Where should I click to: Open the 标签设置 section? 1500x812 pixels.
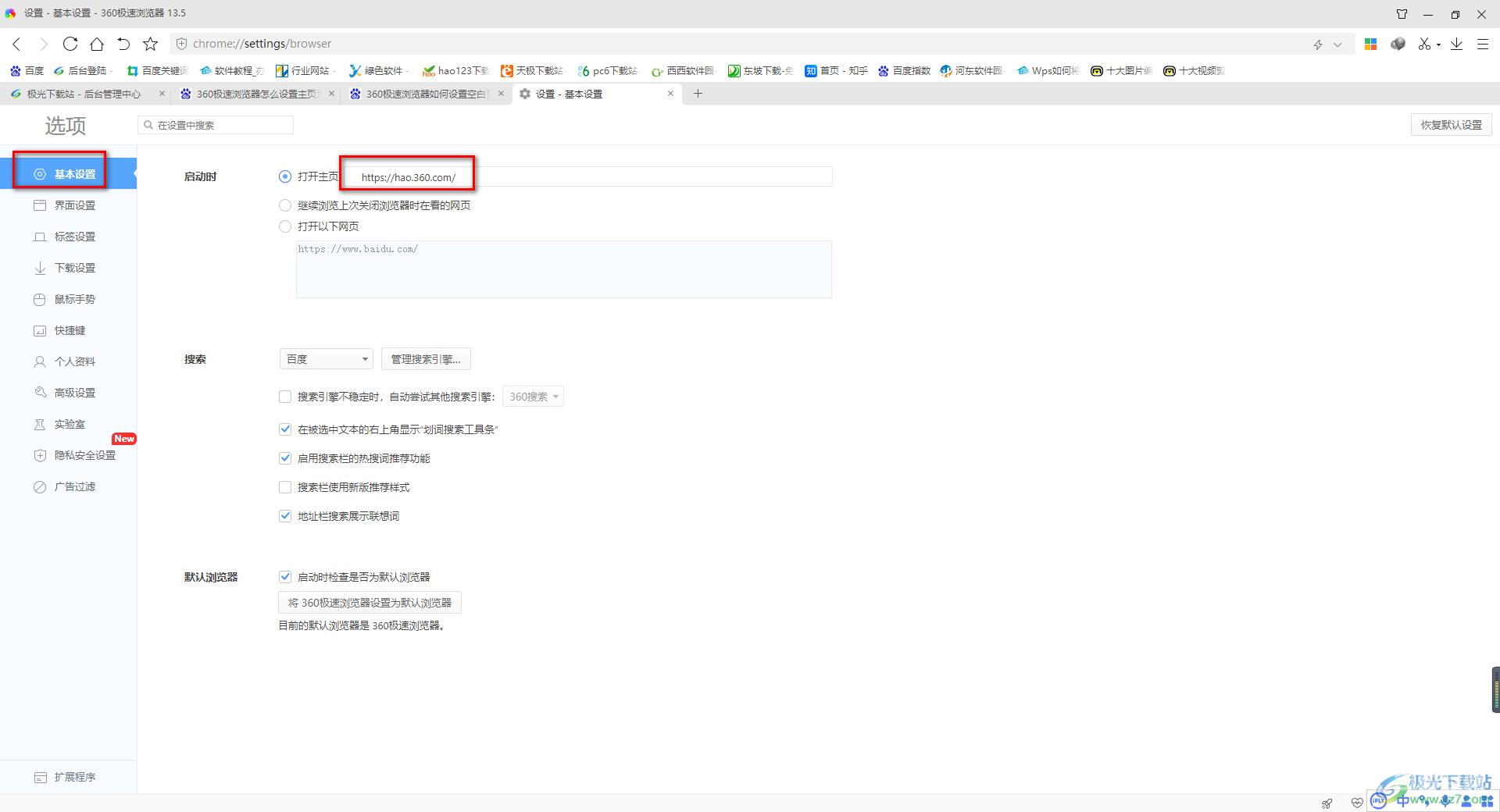coord(69,237)
